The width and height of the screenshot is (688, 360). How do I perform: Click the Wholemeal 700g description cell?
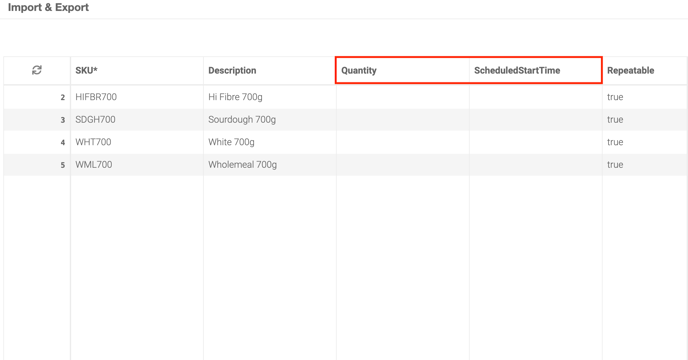tap(270, 165)
